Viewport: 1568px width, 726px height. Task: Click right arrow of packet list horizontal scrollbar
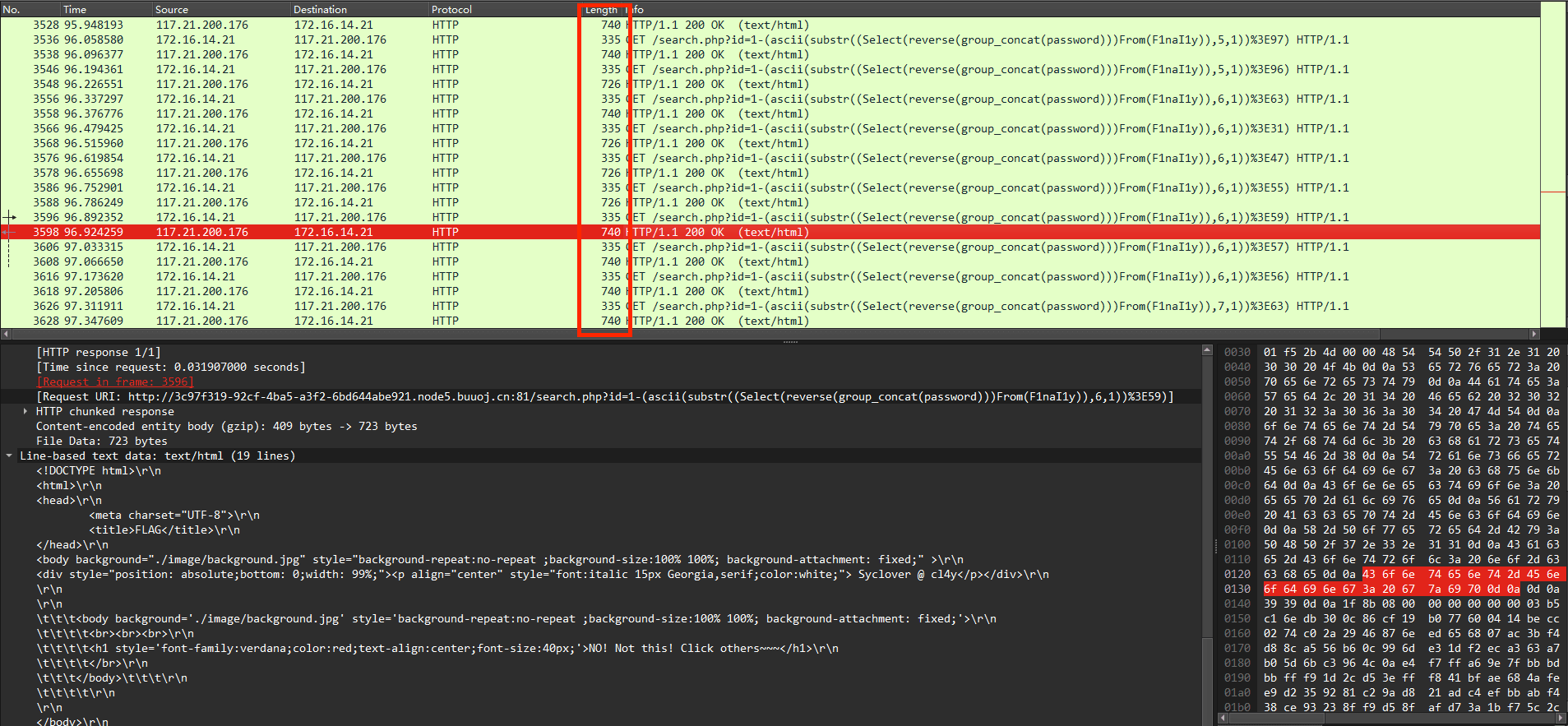tap(1534, 334)
